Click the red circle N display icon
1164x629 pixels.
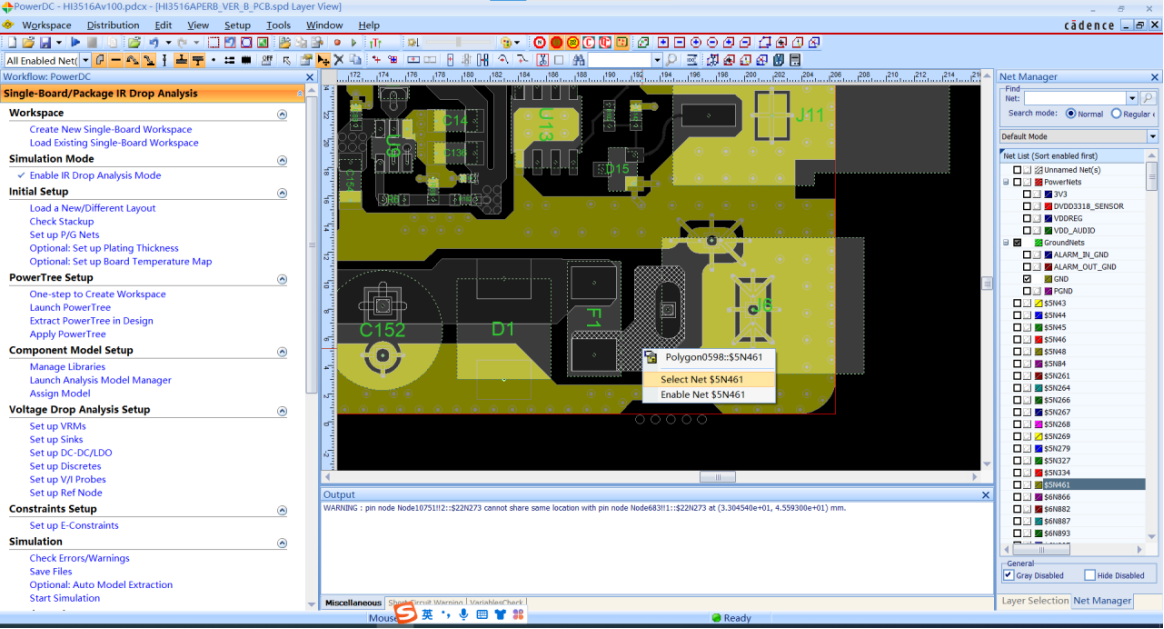click(x=540, y=43)
